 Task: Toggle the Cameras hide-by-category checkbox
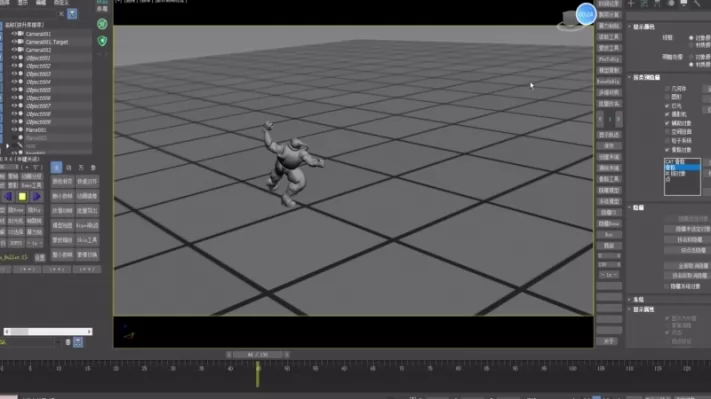(x=667, y=114)
